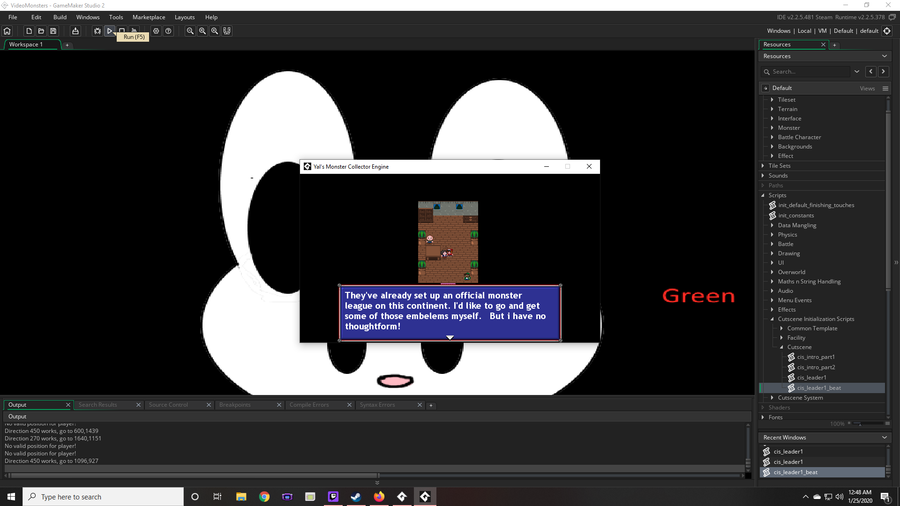
Task: Expand the Sounds resource group
Action: (763, 176)
